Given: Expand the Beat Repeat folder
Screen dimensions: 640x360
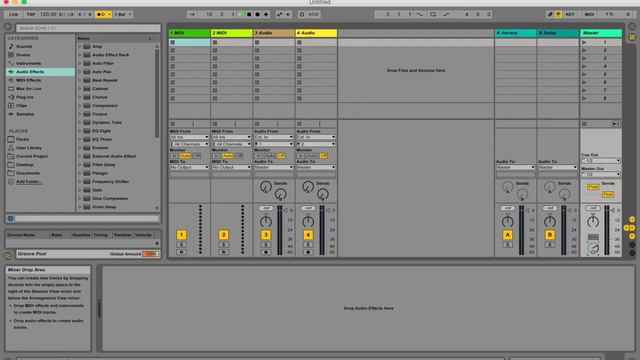Looking at the screenshot, I should click(80, 80).
